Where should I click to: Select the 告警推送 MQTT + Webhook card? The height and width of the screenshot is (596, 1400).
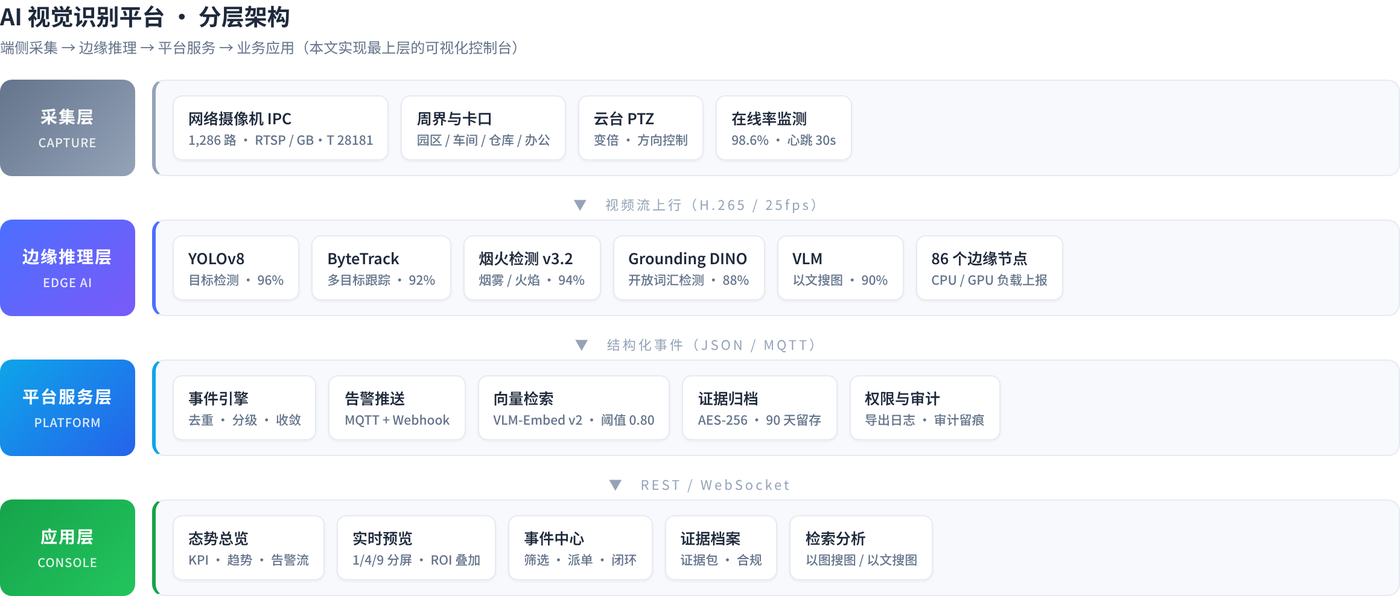397,408
